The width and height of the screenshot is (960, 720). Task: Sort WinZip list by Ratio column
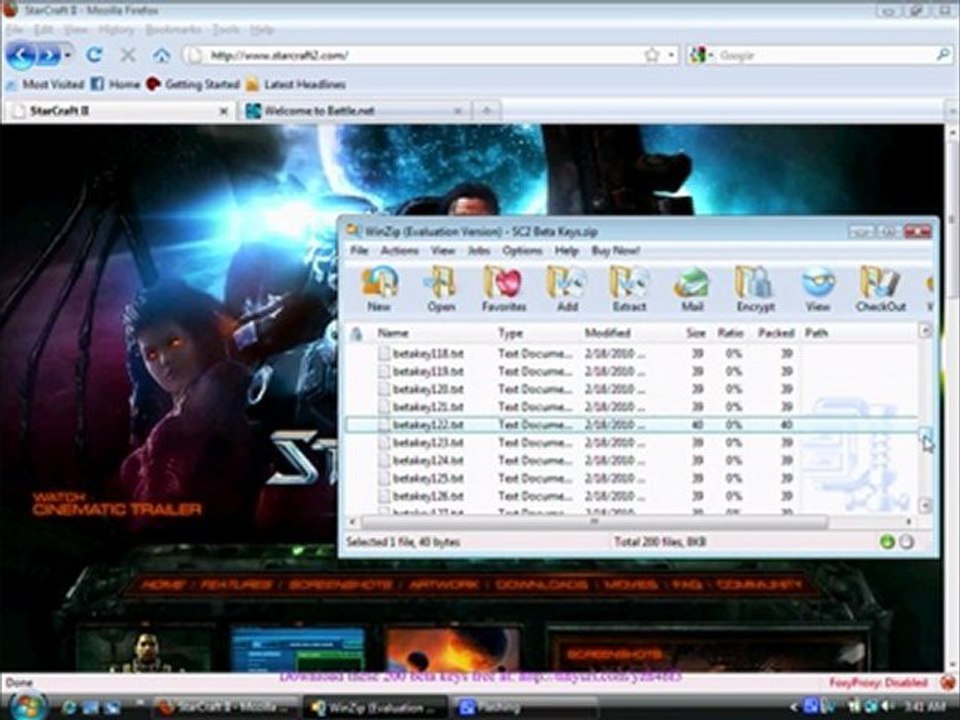click(x=730, y=333)
